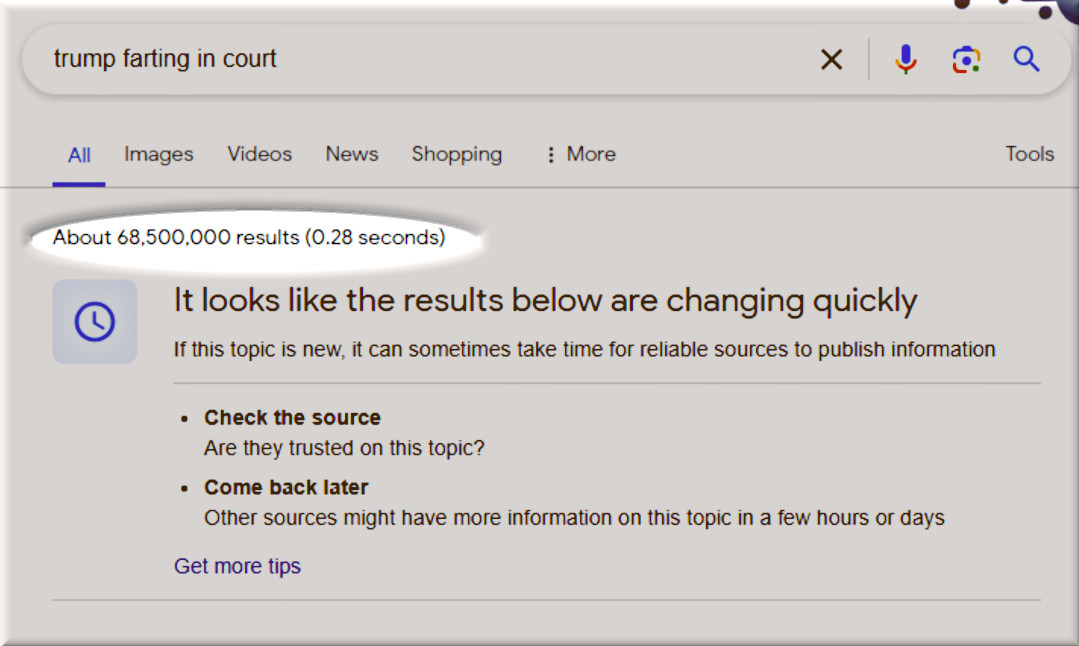Screen dimensions: 1079x646
Task: Click the clock icon beside the notice
Action: [x=95, y=322]
